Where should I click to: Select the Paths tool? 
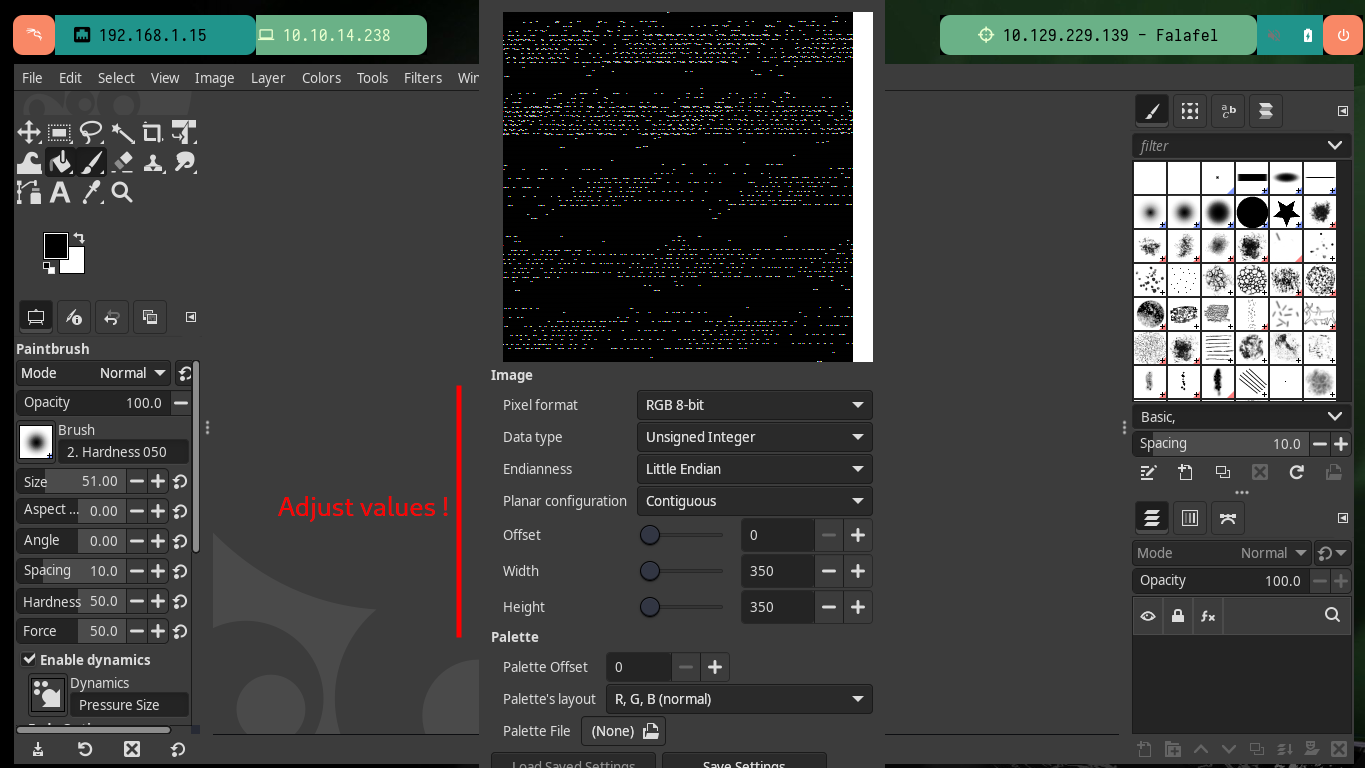coord(29,192)
